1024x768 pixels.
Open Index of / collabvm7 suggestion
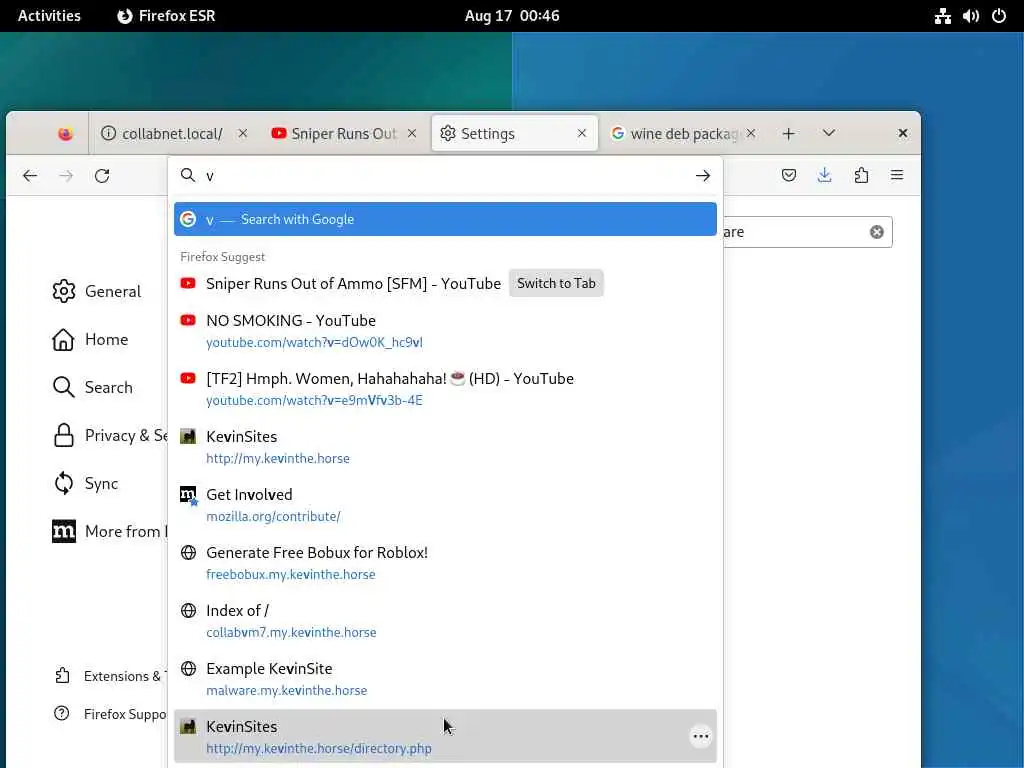(x=445, y=621)
